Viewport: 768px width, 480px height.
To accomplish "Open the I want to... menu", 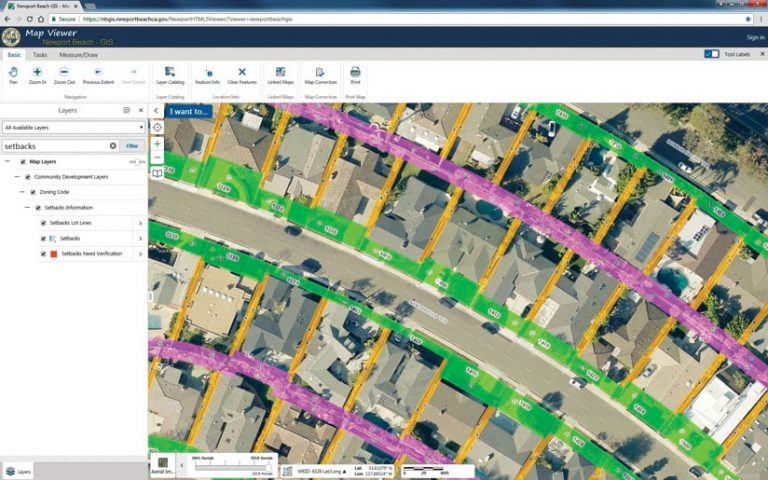I will pyautogui.click(x=189, y=111).
